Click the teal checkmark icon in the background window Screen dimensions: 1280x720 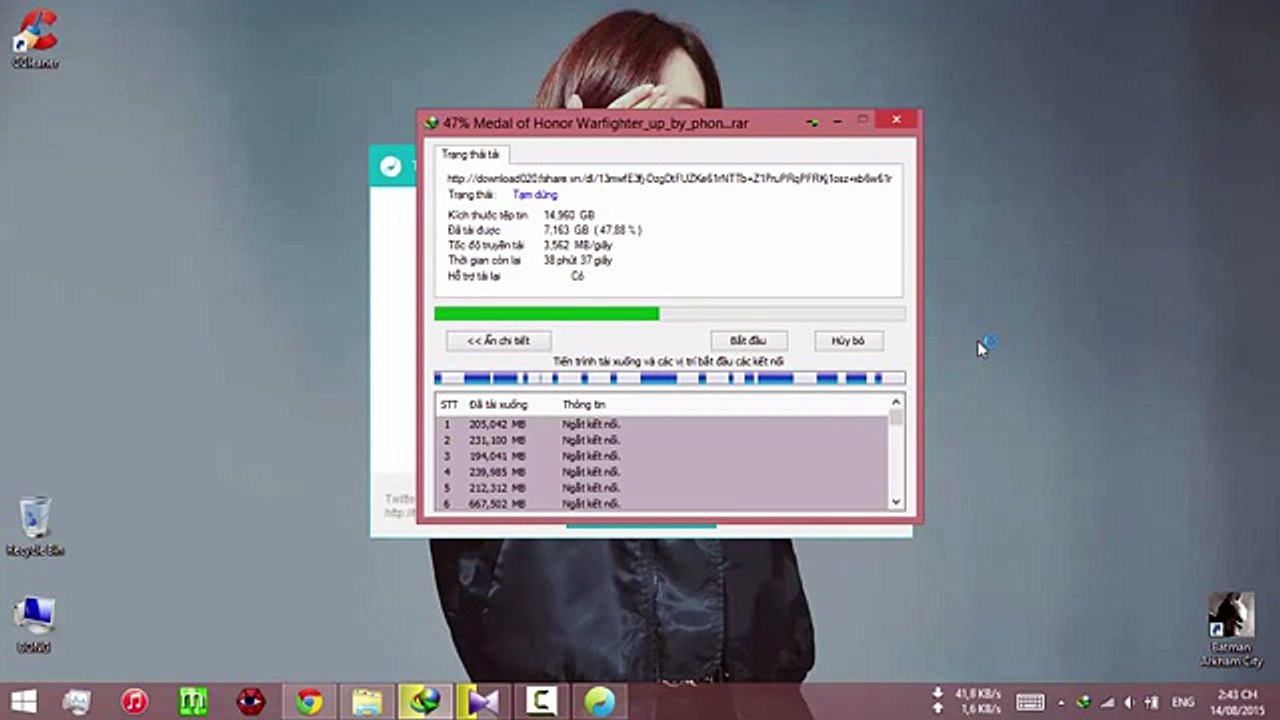(391, 166)
